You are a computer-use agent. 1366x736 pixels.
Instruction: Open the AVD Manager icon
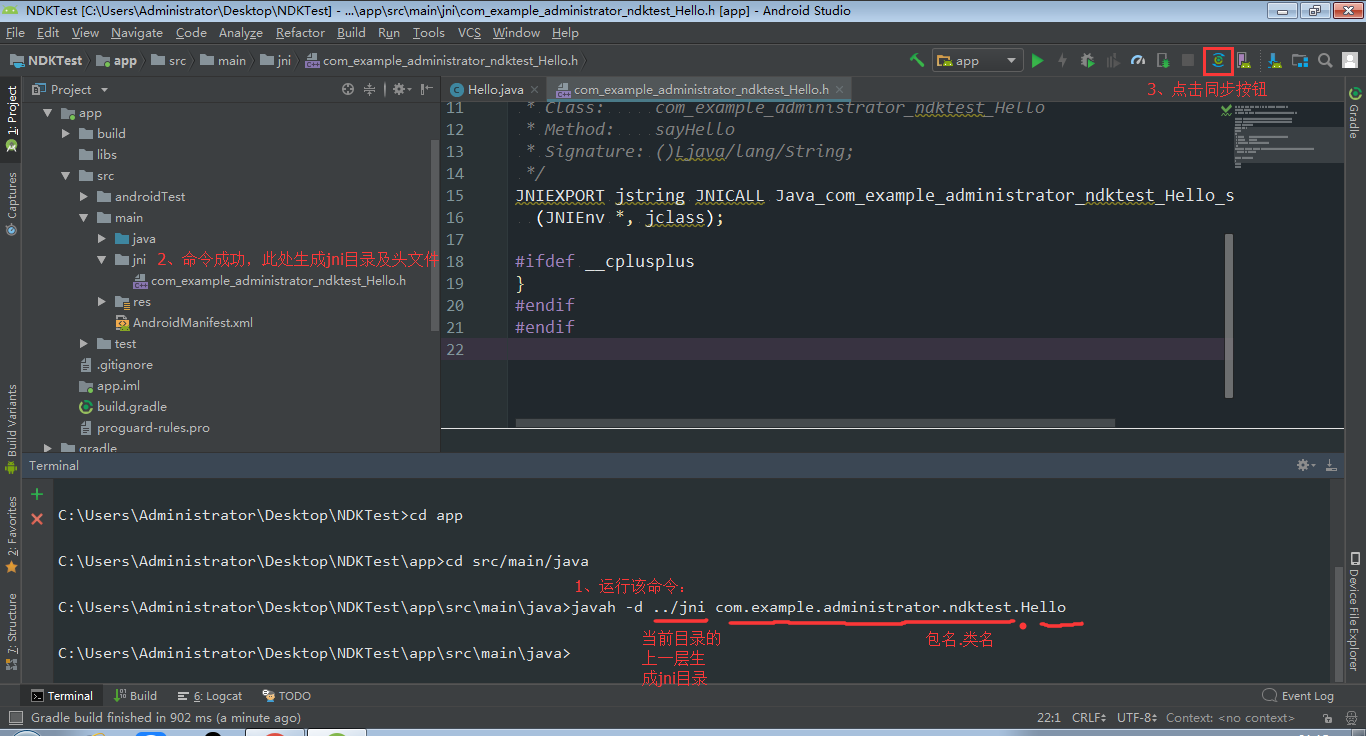coord(1244,60)
